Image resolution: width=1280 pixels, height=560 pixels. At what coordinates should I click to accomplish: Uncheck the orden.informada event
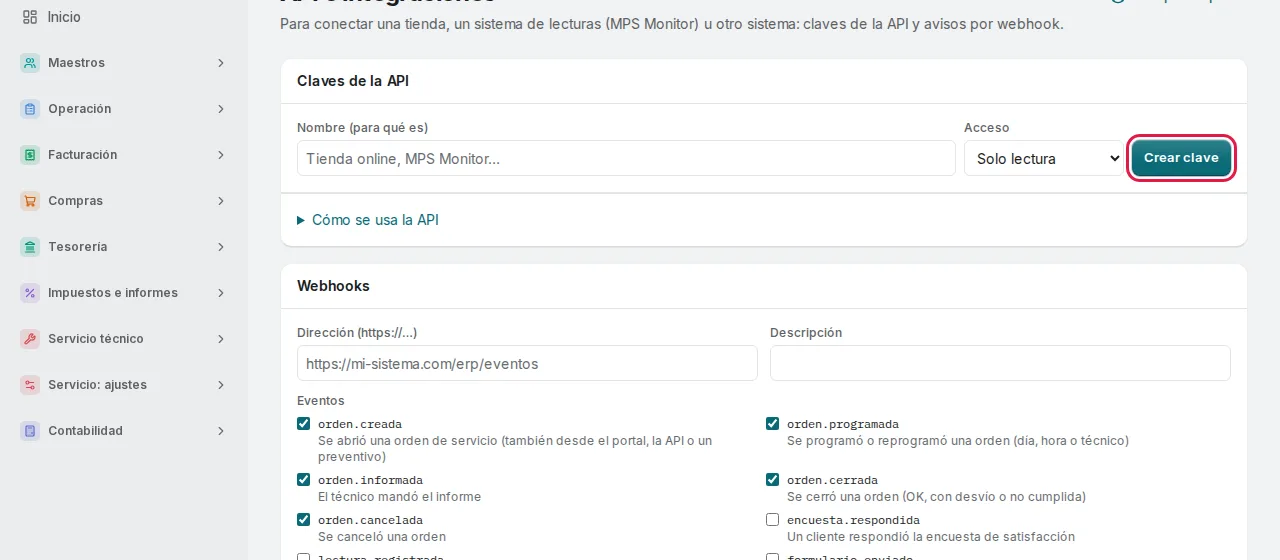coord(304,480)
